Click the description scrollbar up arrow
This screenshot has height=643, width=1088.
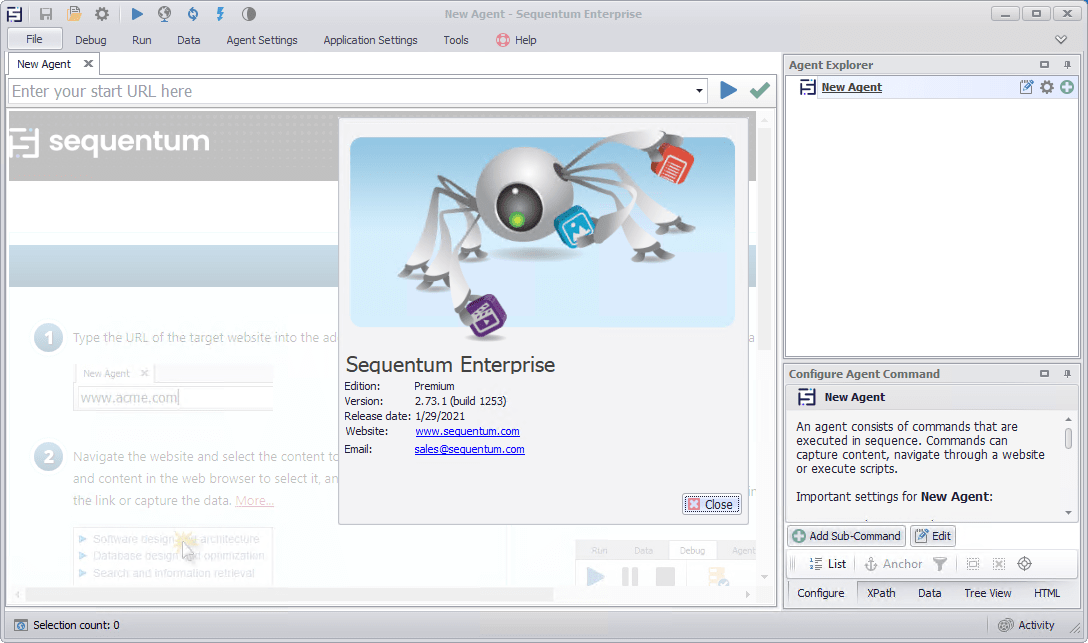coord(1069,420)
